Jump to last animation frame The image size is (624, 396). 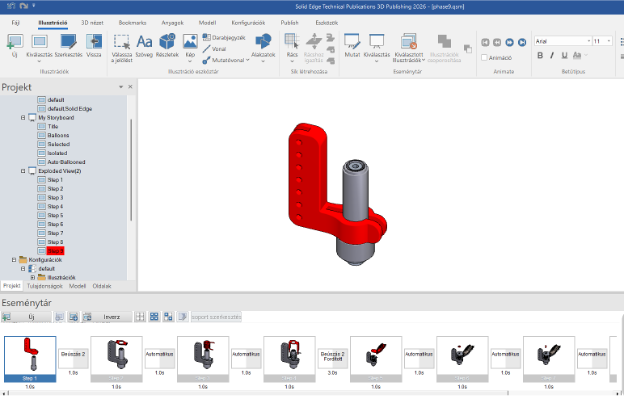pos(522,42)
